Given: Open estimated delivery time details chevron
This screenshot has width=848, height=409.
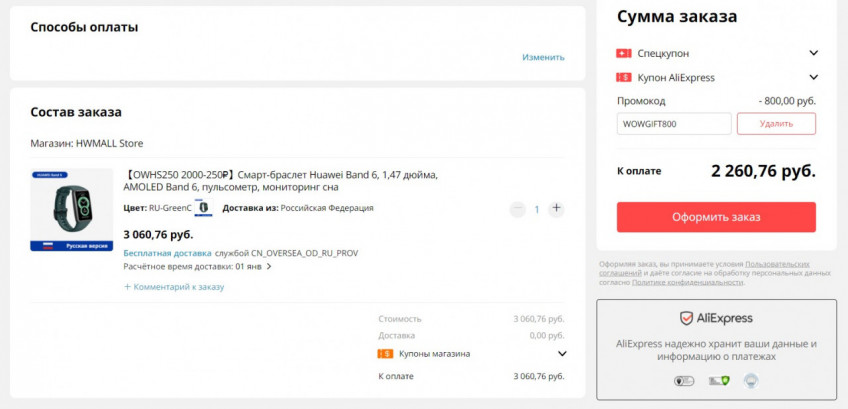Looking at the screenshot, I should click(269, 267).
